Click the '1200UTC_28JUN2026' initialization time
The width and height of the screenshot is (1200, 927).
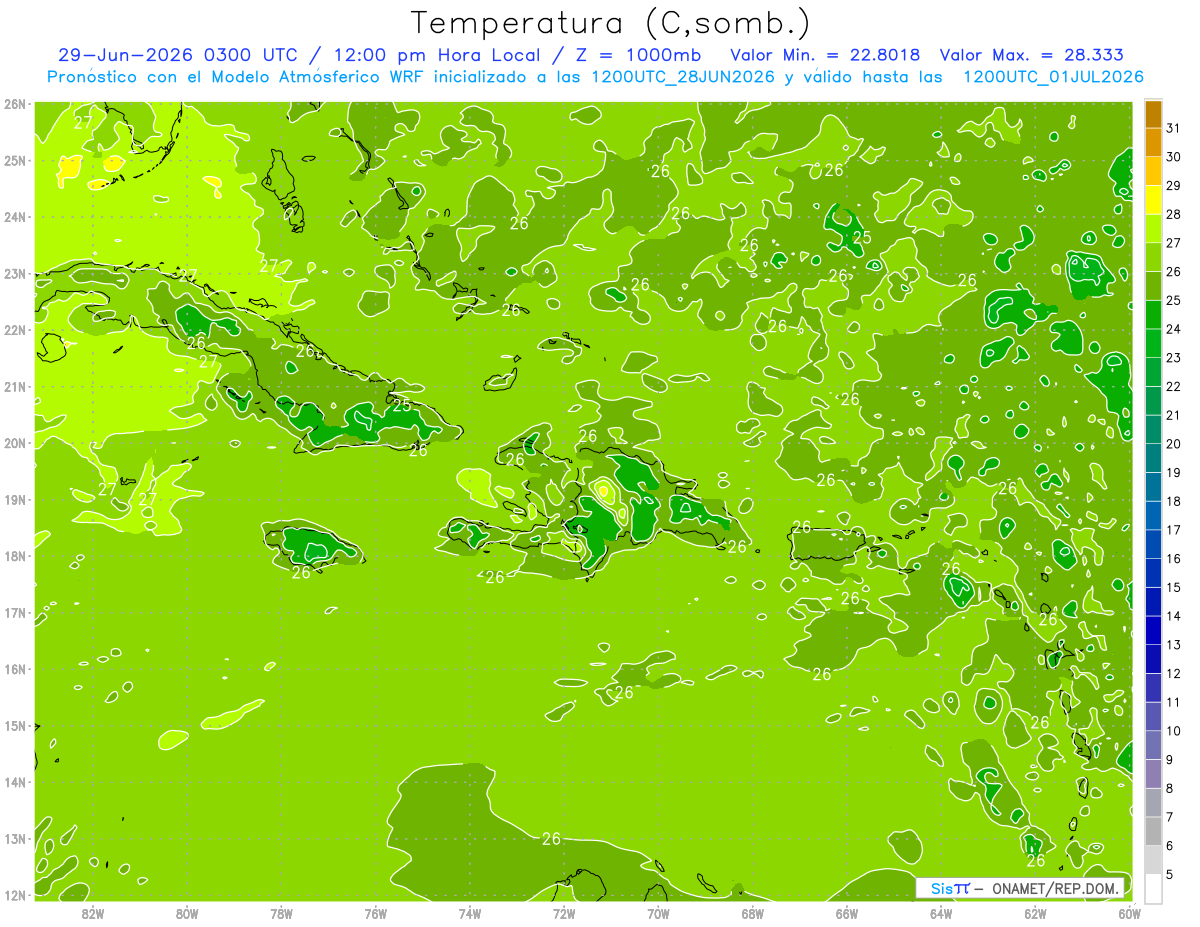tap(683, 77)
